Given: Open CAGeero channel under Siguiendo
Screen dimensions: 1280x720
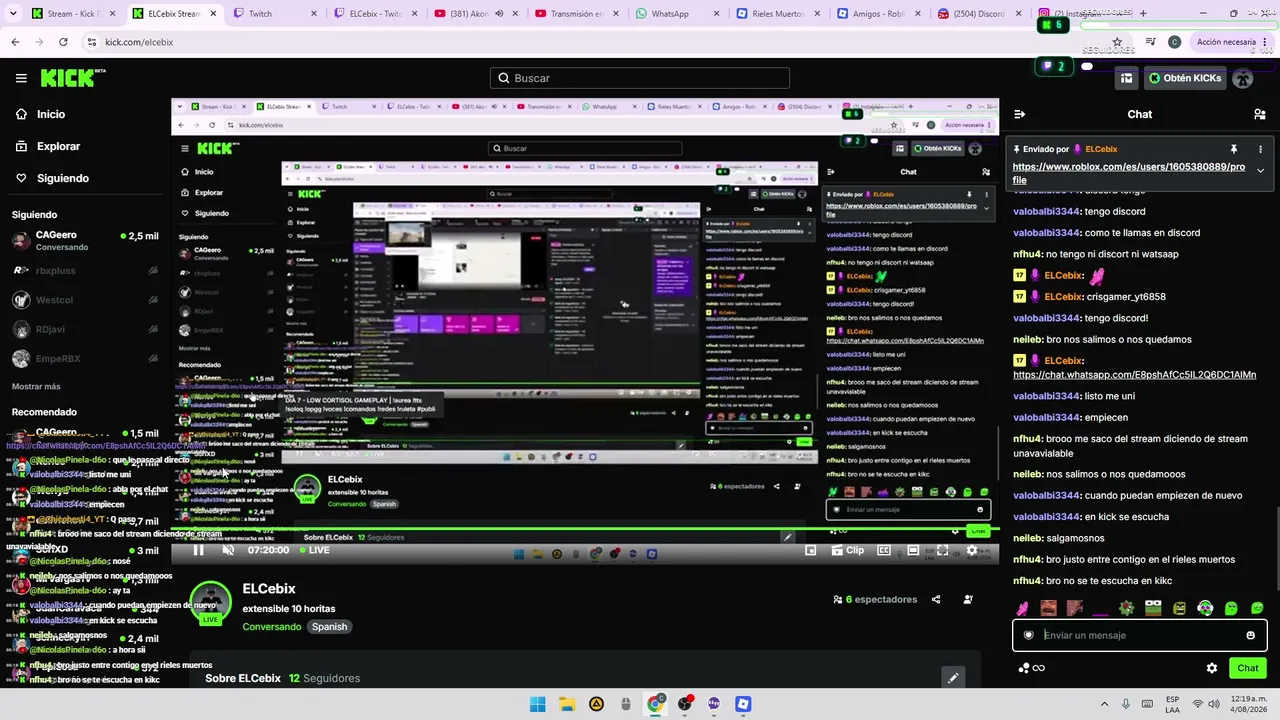Looking at the screenshot, I should click(x=85, y=240).
